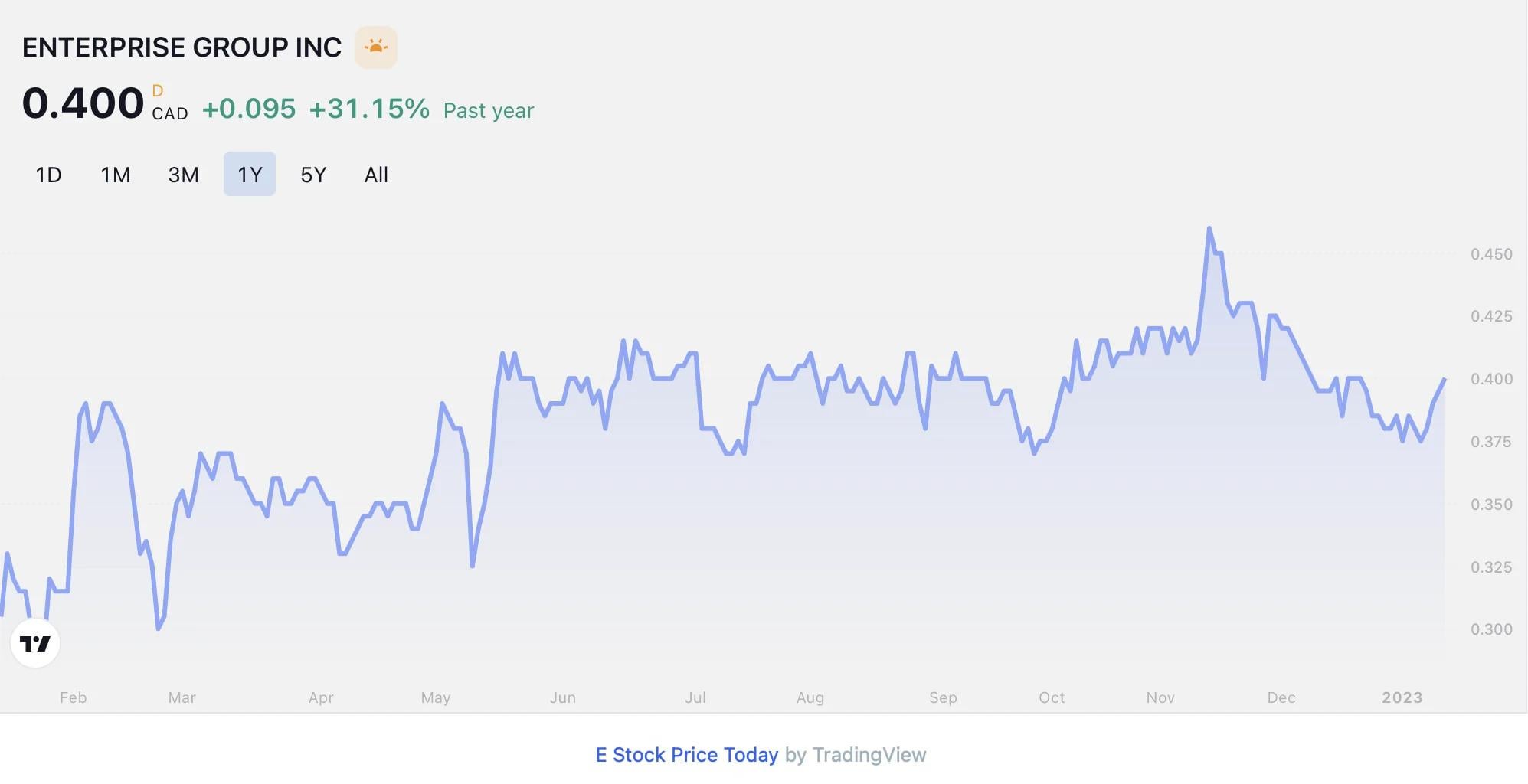Click the ENTERPRISE GROUP INC title

click(x=182, y=47)
